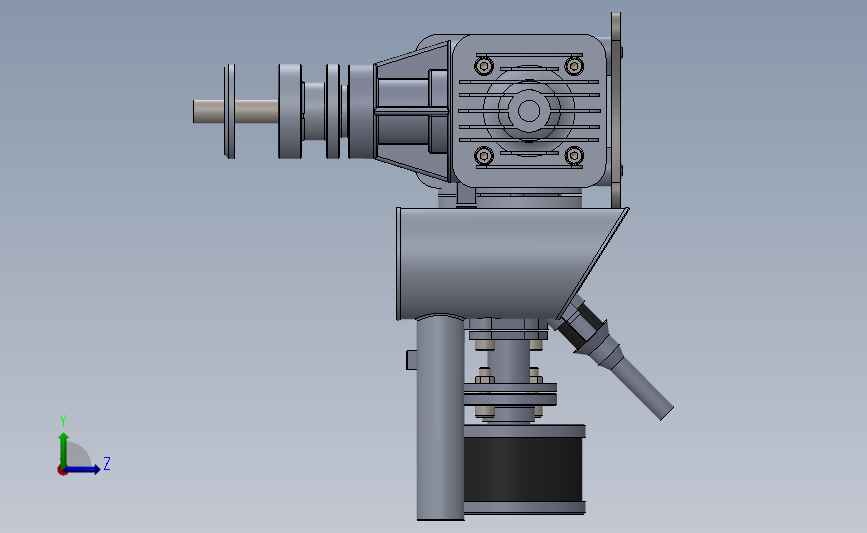This screenshot has height=533, width=867.
Task: Click the green Y axis of the triad
Action: 64,450
